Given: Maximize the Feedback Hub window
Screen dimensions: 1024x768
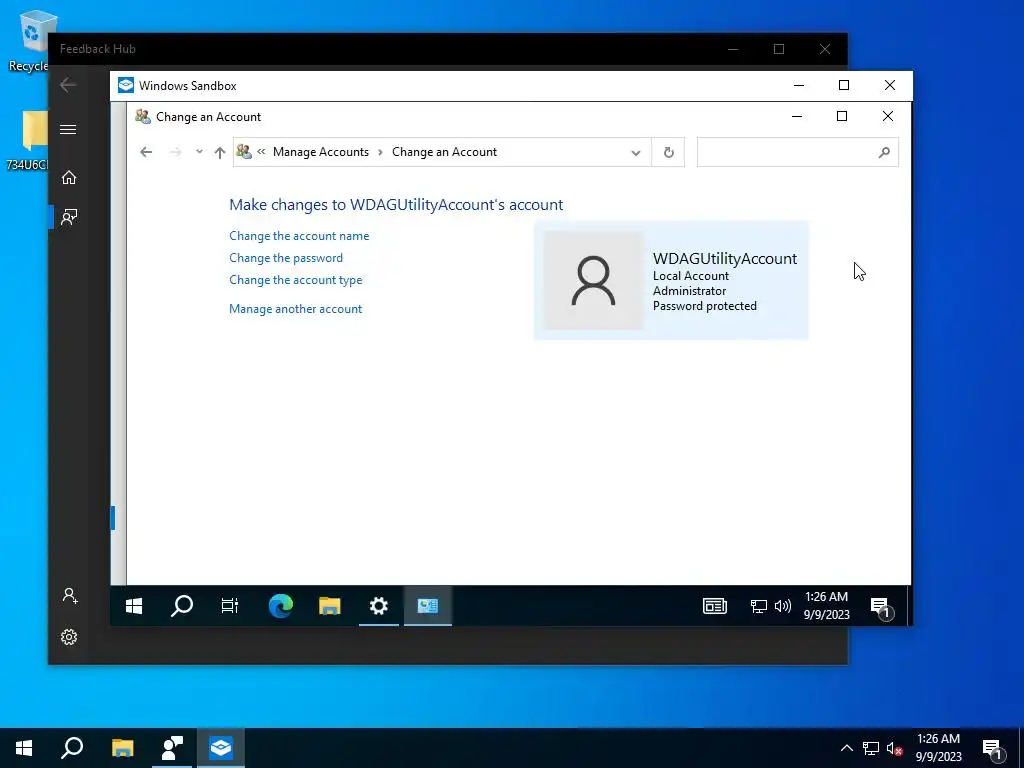Looking at the screenshot, I should tap(778, 49).
